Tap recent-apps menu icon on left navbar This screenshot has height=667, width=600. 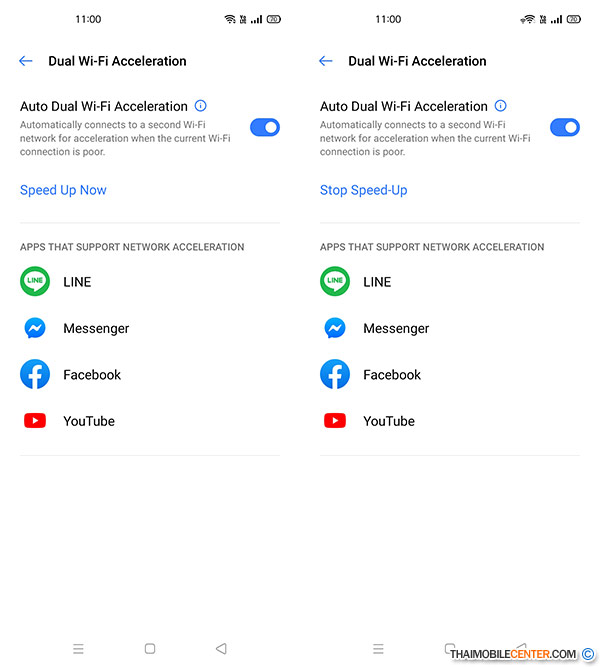(x=78, y=649)
